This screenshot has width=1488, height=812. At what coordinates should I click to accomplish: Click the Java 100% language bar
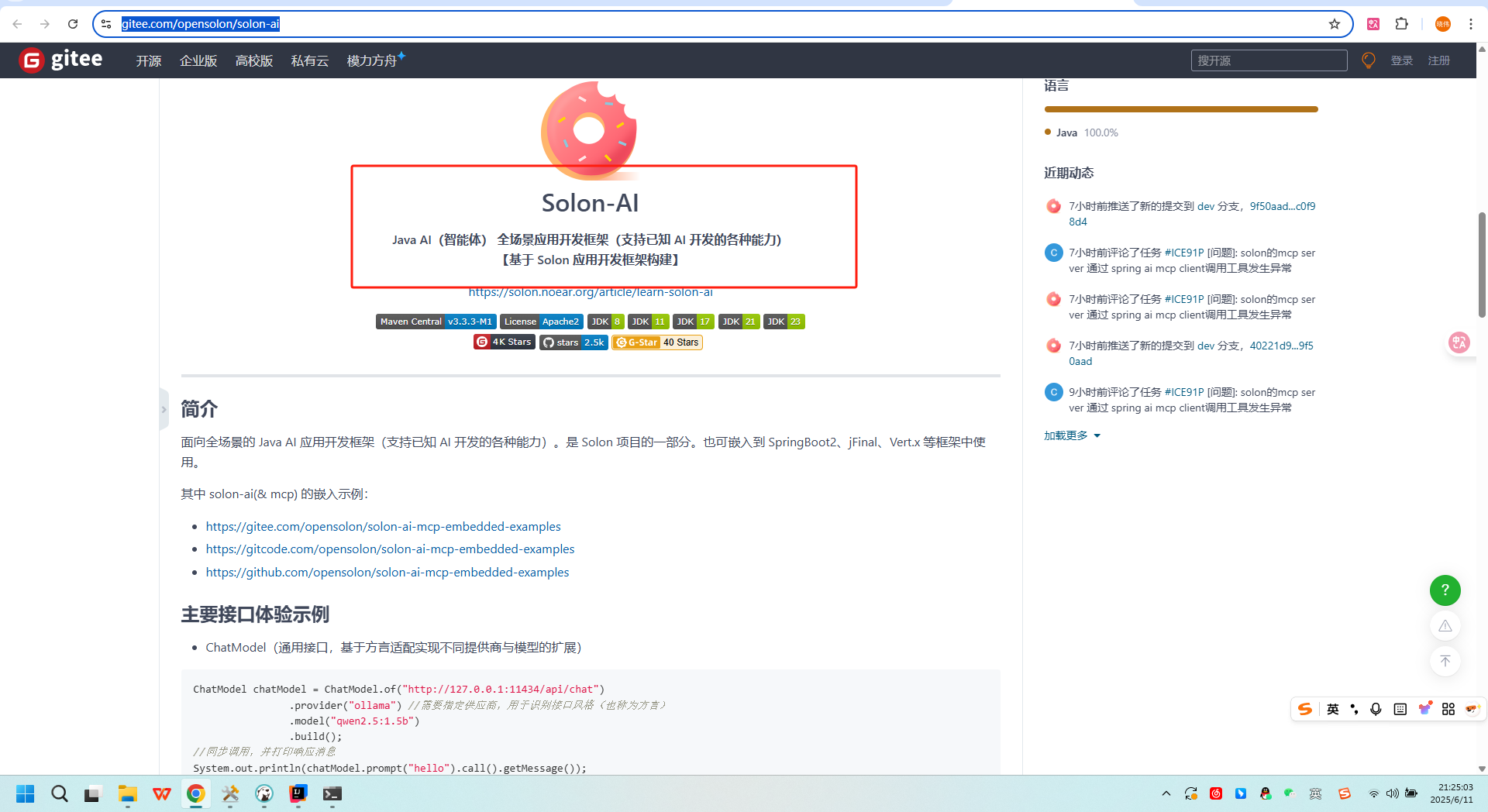pyautogui.click(x=1180, y=109)
